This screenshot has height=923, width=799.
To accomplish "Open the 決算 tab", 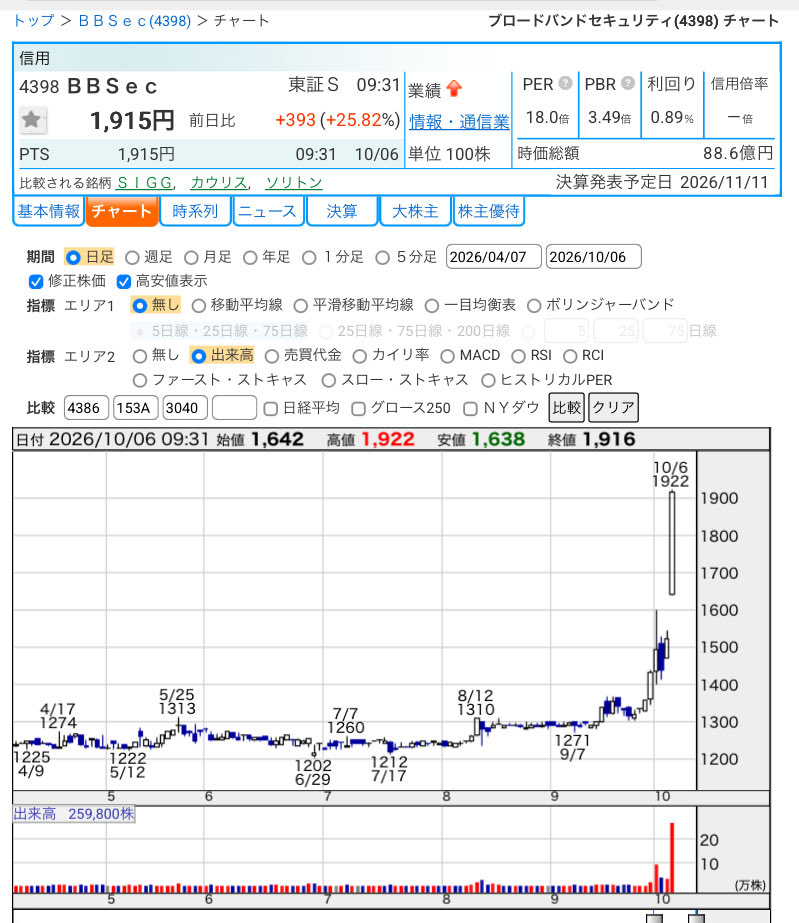I will click(x=342, y=211).
